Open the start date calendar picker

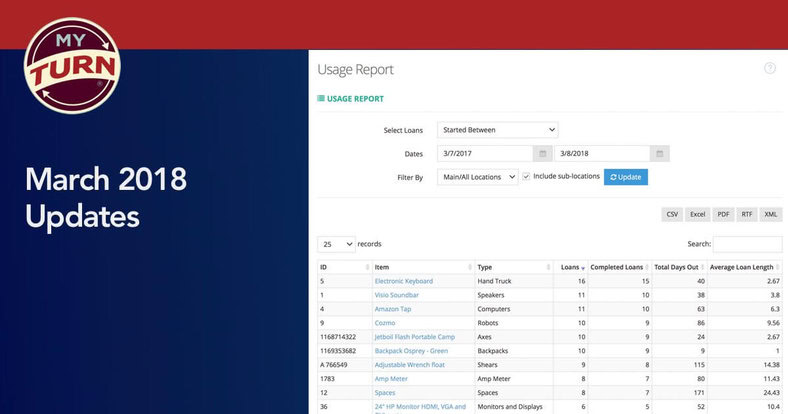tap(542, 154)
